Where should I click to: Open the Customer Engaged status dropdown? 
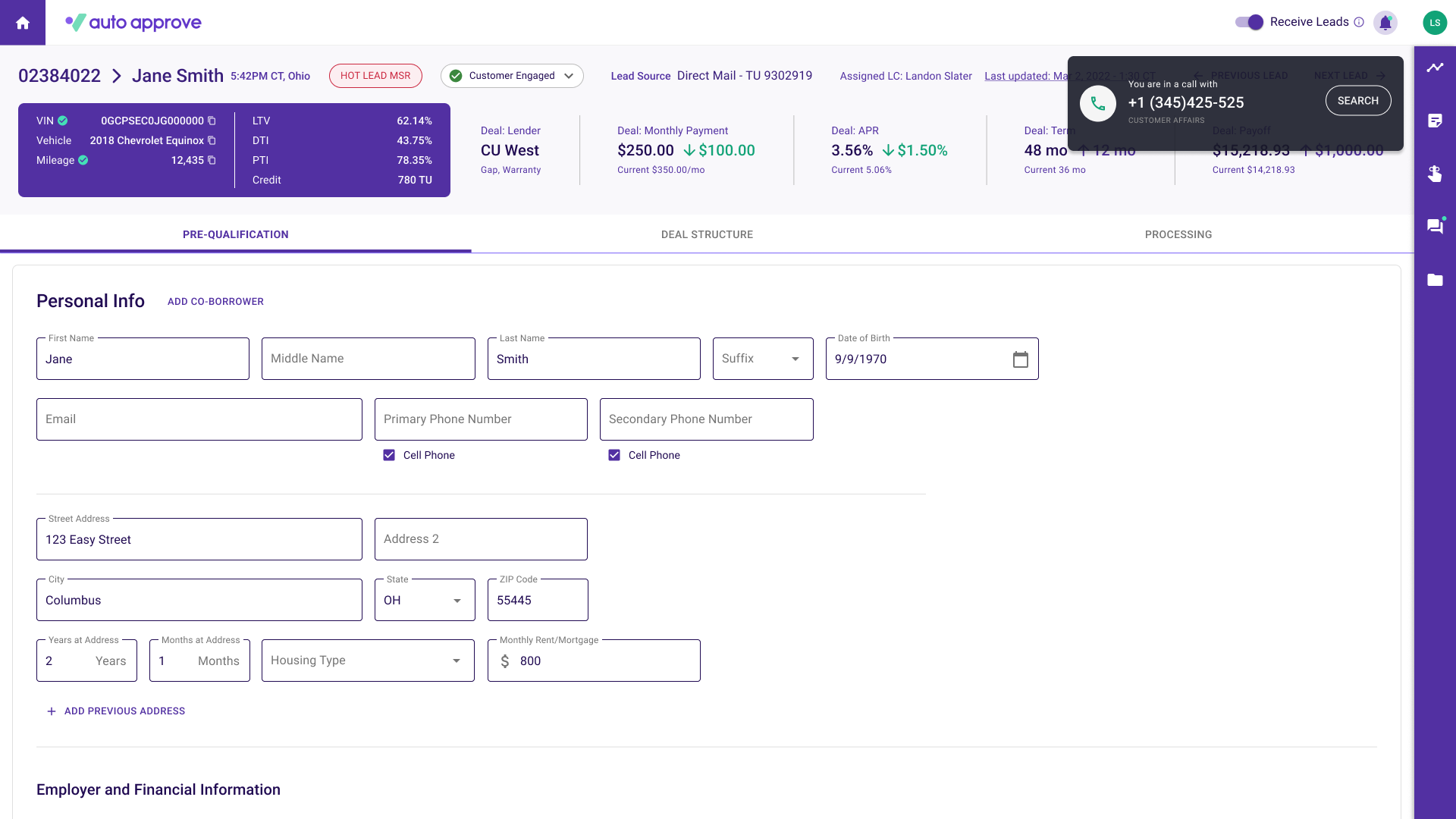tap(512, 76)
